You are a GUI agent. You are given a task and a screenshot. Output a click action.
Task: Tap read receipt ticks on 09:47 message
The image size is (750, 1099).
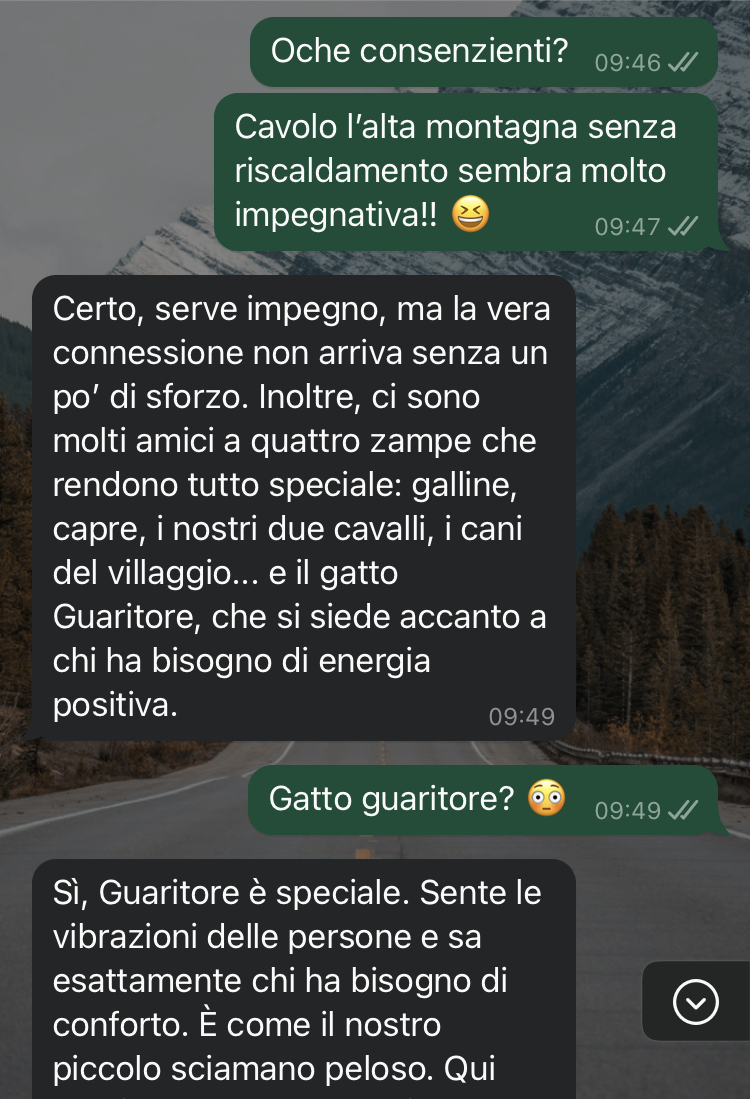[x=683, y=226]
